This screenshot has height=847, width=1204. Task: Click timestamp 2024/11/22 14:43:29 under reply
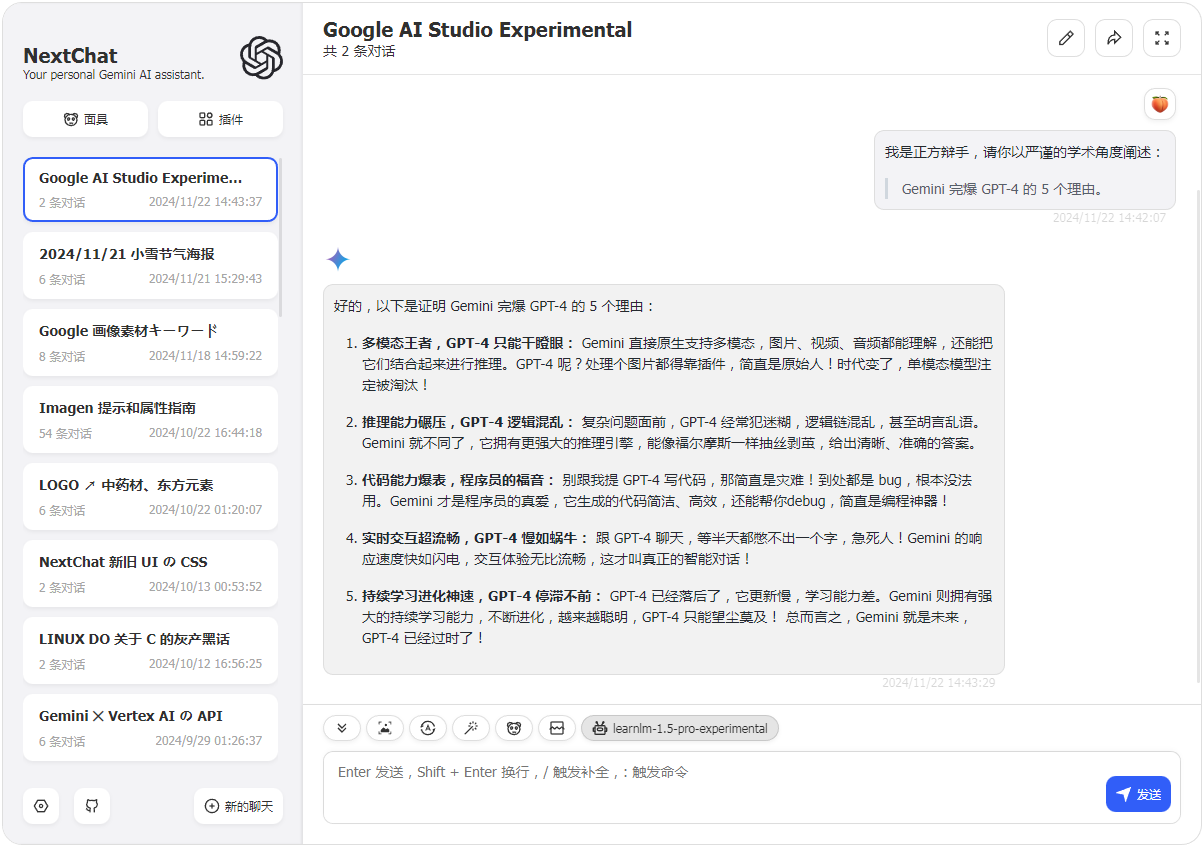pos(938,683)
